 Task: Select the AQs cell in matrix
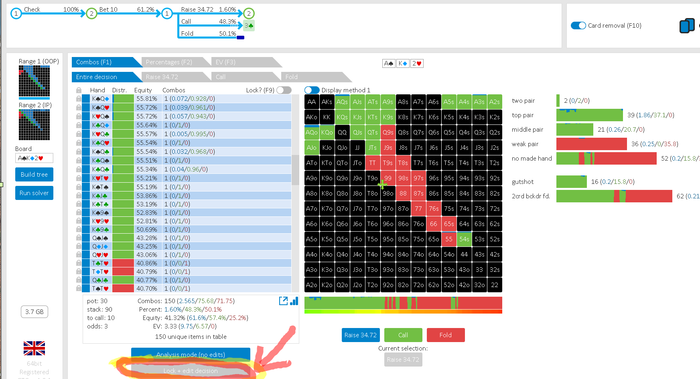pyautogui.click(x=342, y=102)
